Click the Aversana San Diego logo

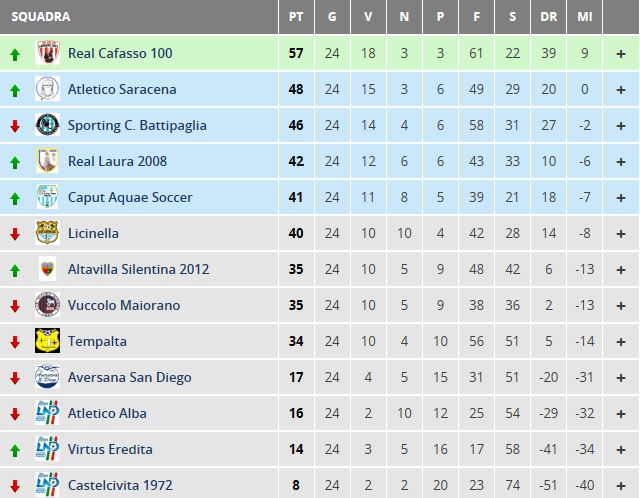(47, 376)
